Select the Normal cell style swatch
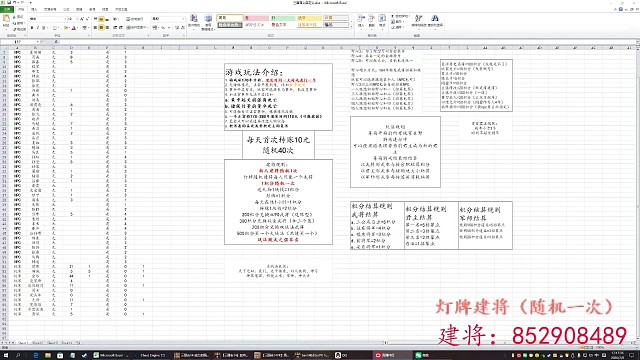 [x=230, y=18]
